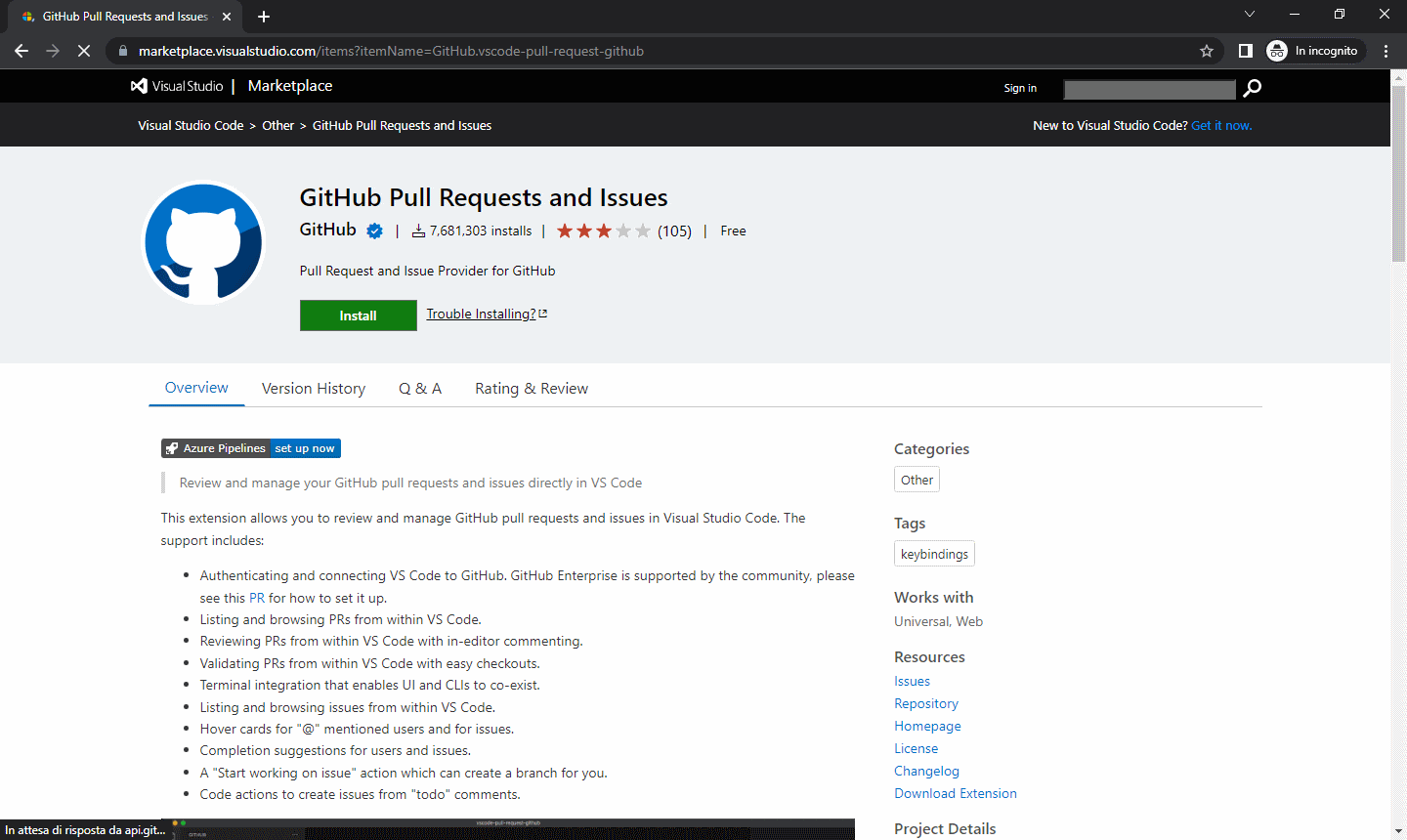Click the Download Extension link

[956, 793]
